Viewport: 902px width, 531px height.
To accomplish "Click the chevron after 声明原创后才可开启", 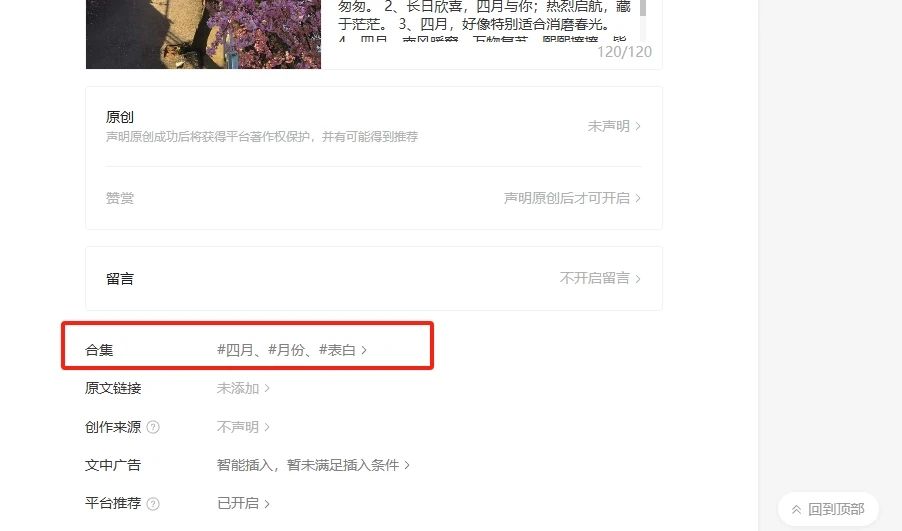I will 638,198.
